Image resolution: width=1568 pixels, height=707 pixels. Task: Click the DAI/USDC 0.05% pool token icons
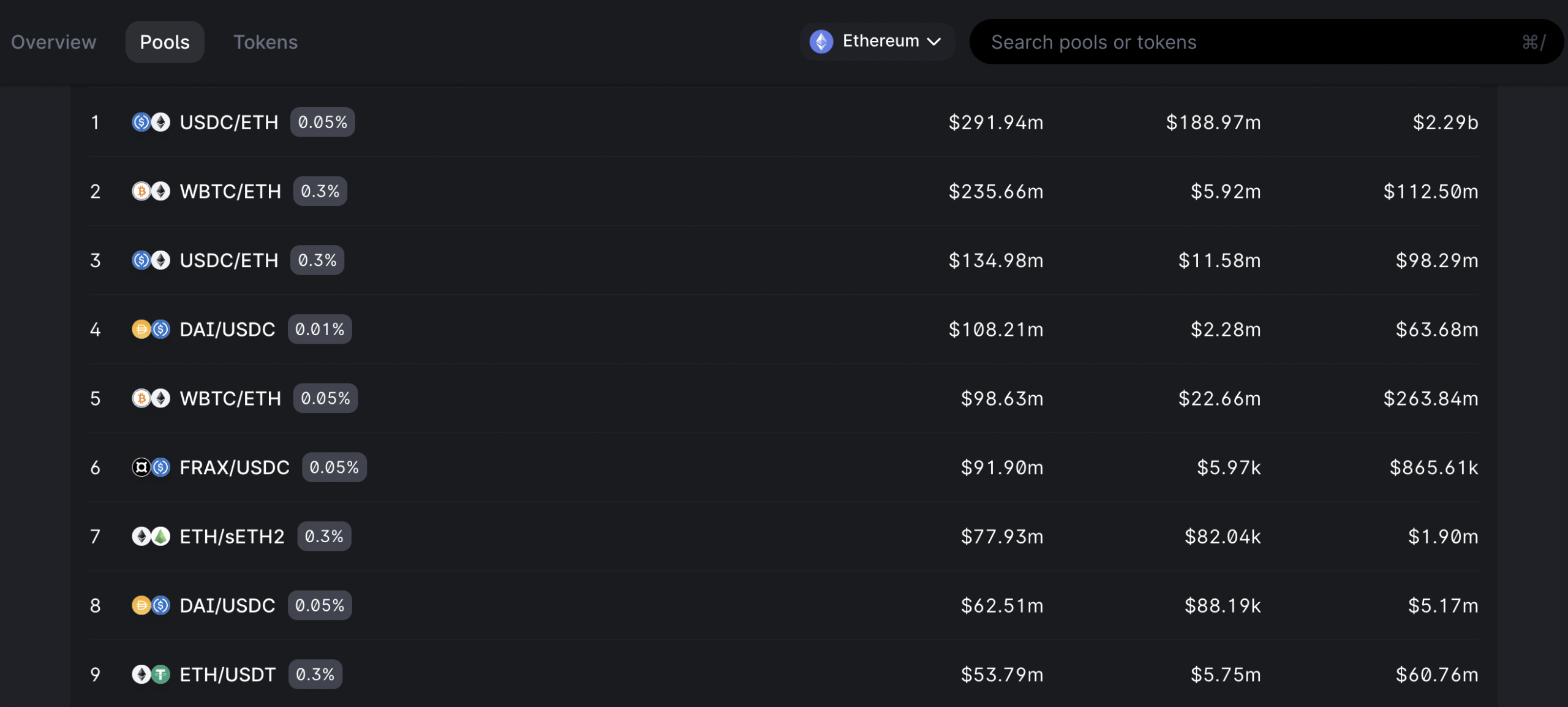pyautogui.click(x=151, y=605)
